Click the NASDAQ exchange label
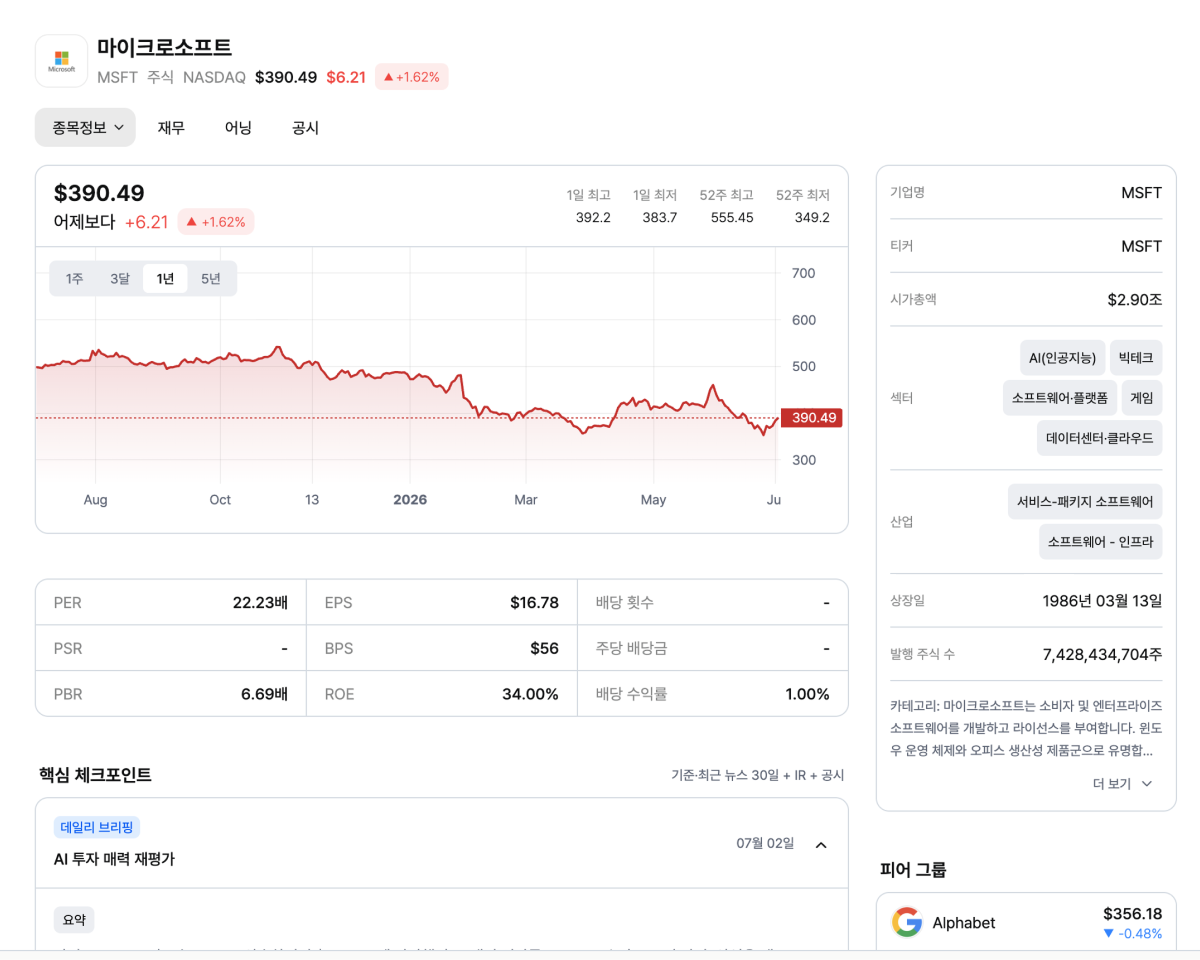Viewport: 1200px width, 960px height. [214, 77]
